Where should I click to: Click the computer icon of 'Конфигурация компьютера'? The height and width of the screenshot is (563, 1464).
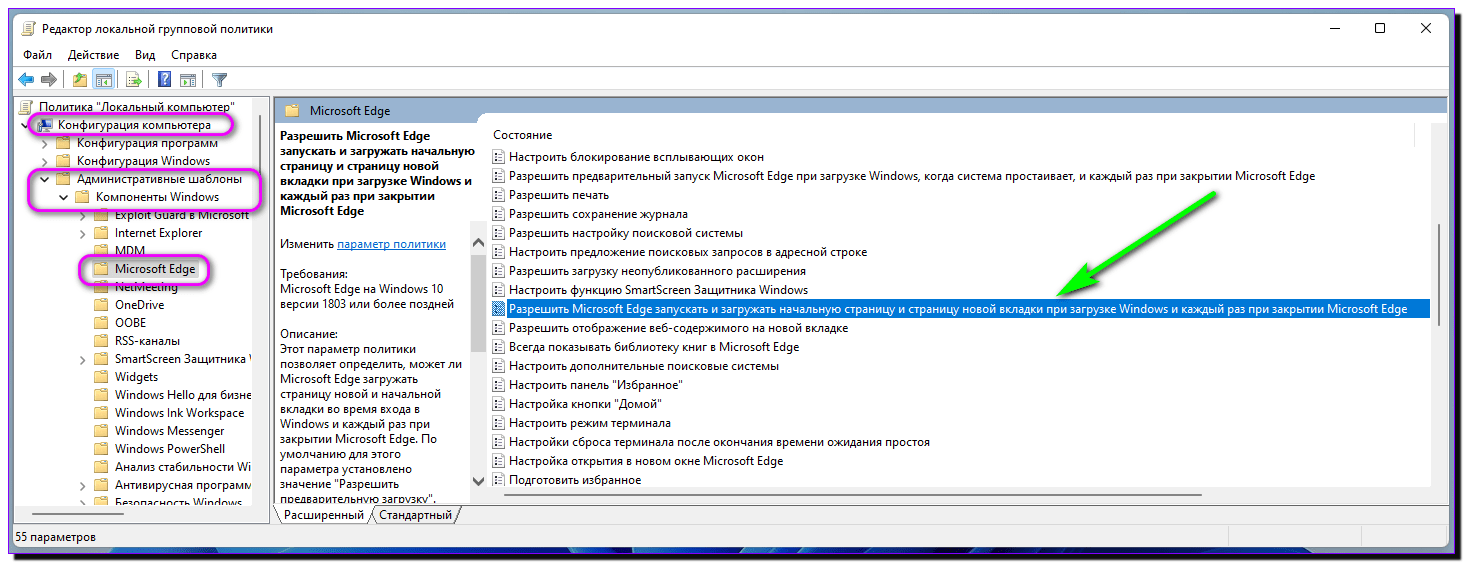[x=45, y=125]
